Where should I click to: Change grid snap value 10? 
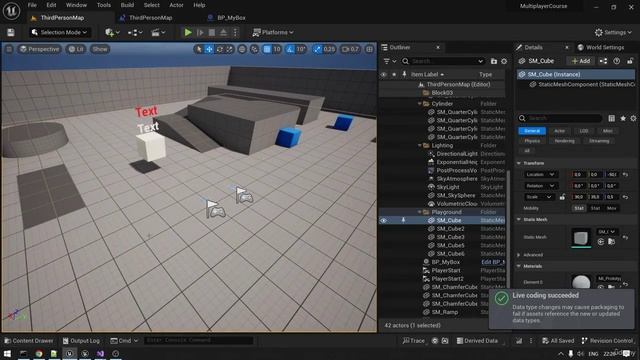[277, 49]
